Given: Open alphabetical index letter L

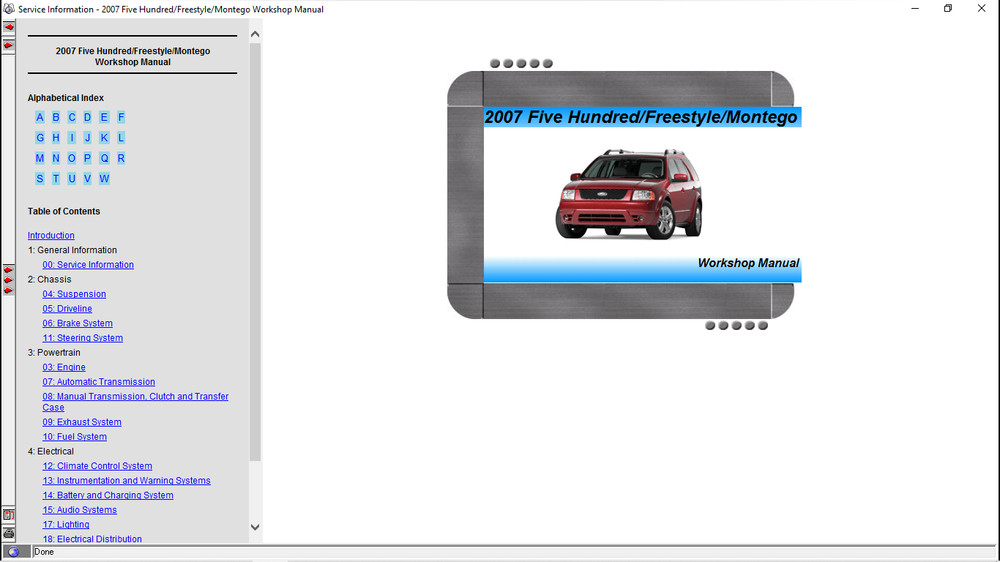Looking at the screenshot, I should pos(121,138).
